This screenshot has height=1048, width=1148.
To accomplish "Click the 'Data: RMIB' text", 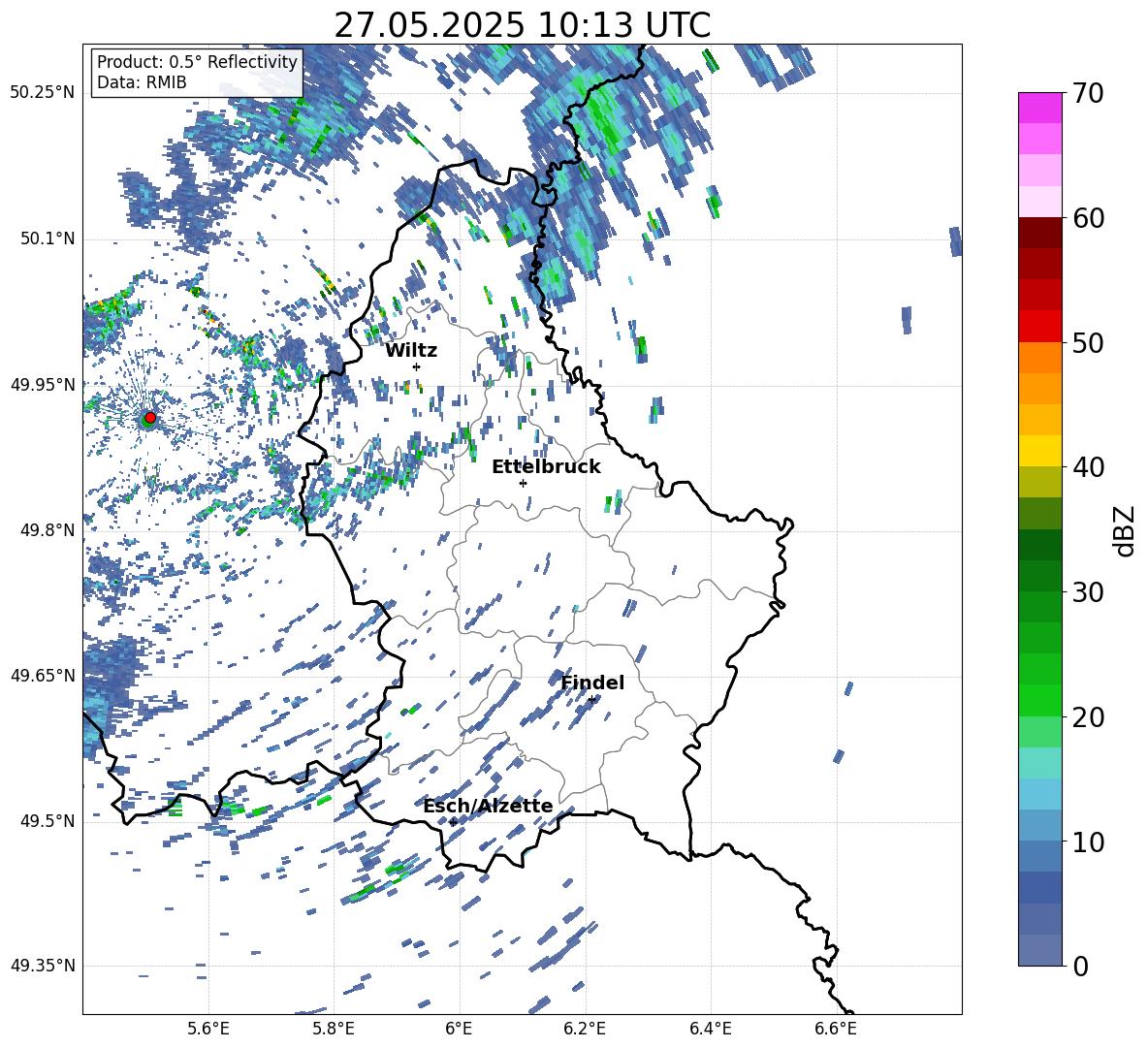I will pos(142,82).
